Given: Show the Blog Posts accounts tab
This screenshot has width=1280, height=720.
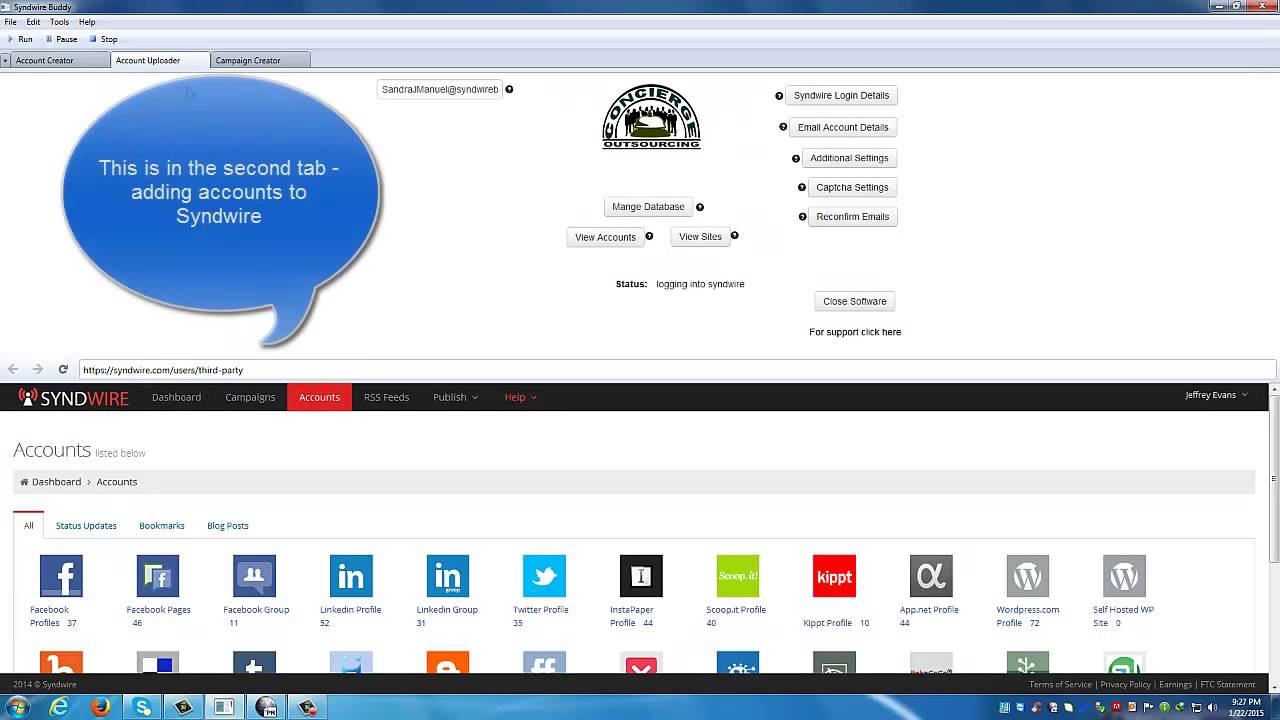Looking at the screenshot, I should [x=228, y=525].
